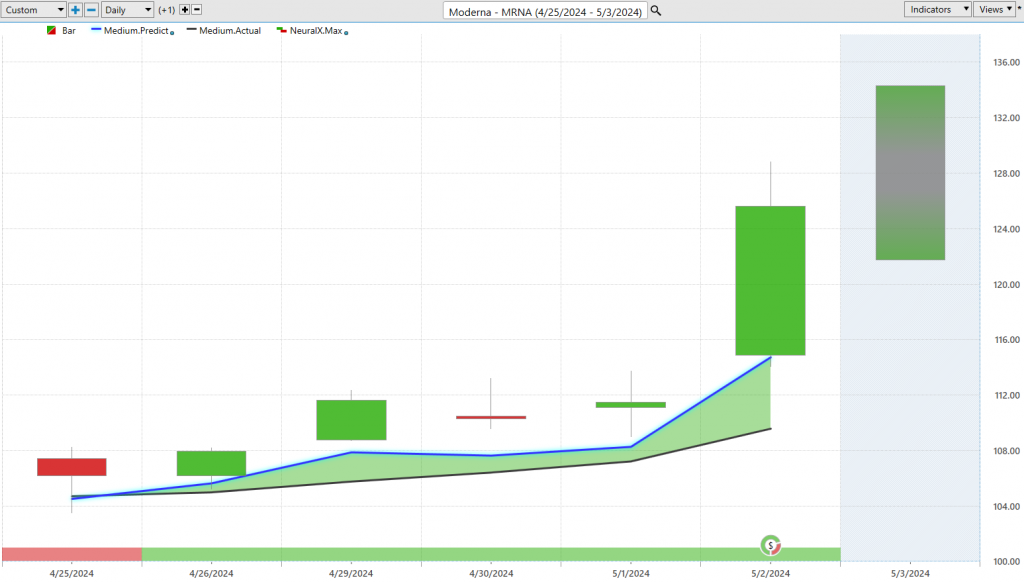This screenshot has width=1024, height=582.
Task: Click the red 4/30/2024 doji candle
Action: tap(491, 417)
